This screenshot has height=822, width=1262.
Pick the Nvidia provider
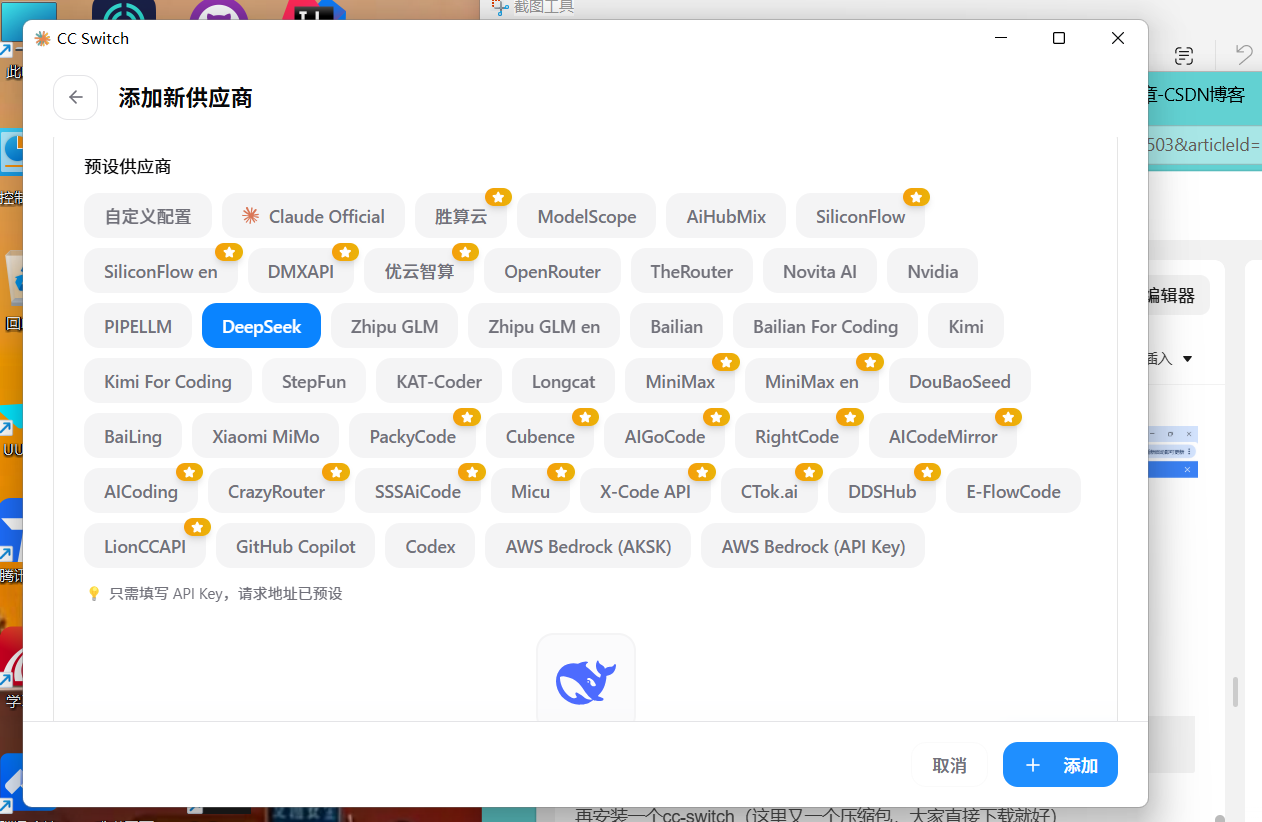click(933, 271)
